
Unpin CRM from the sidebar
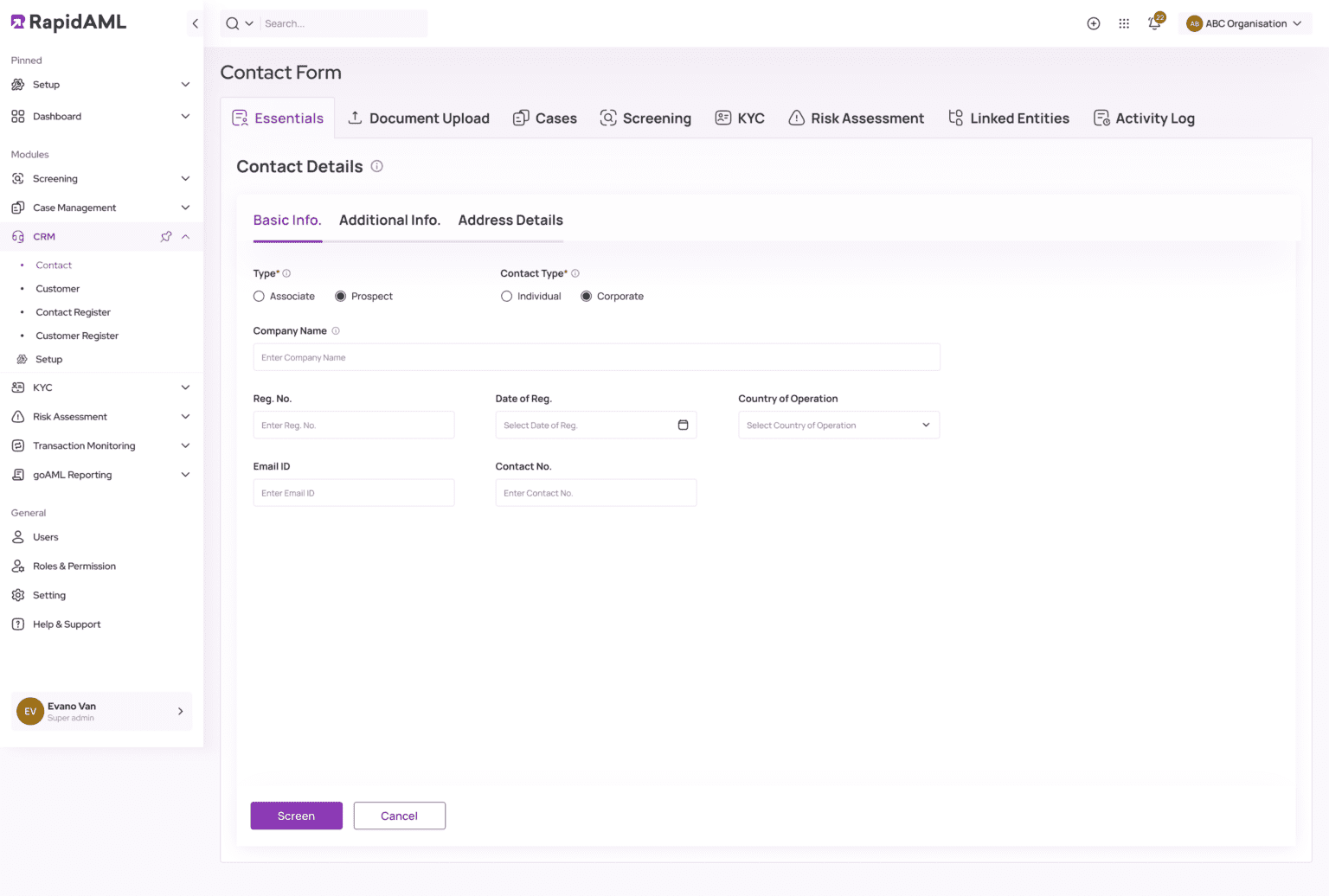pos(165,236)
